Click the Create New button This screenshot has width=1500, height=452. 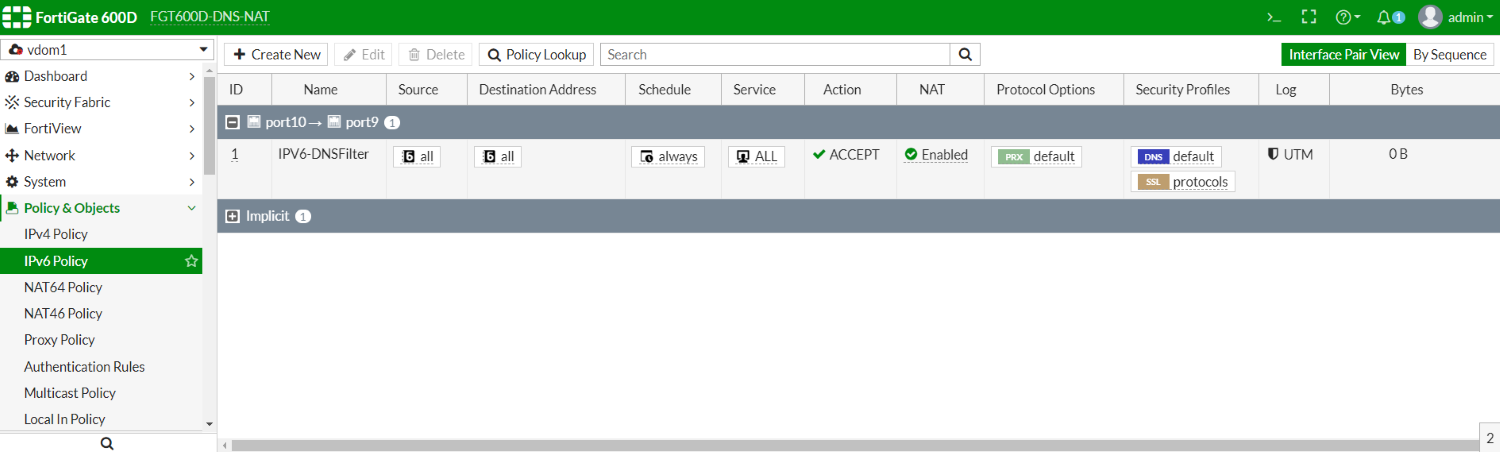(277, 54)
